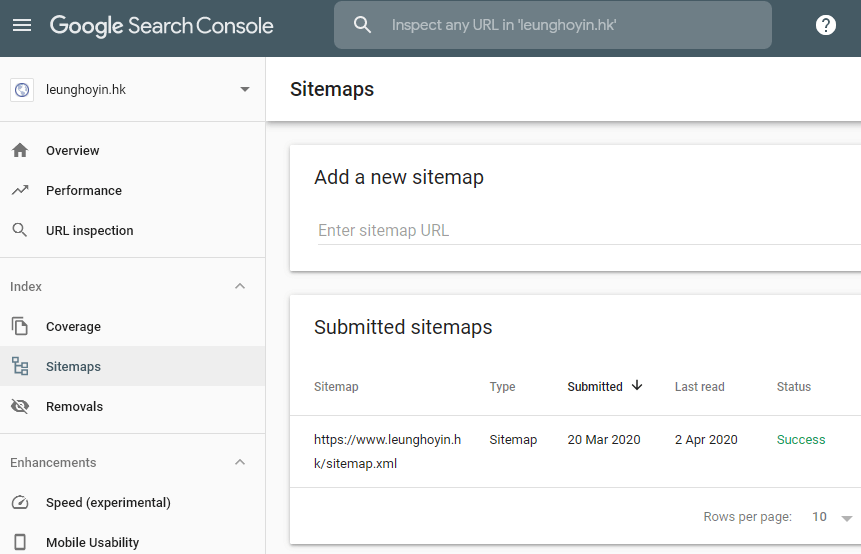Collapse the Enhancements section chevron

240,462
